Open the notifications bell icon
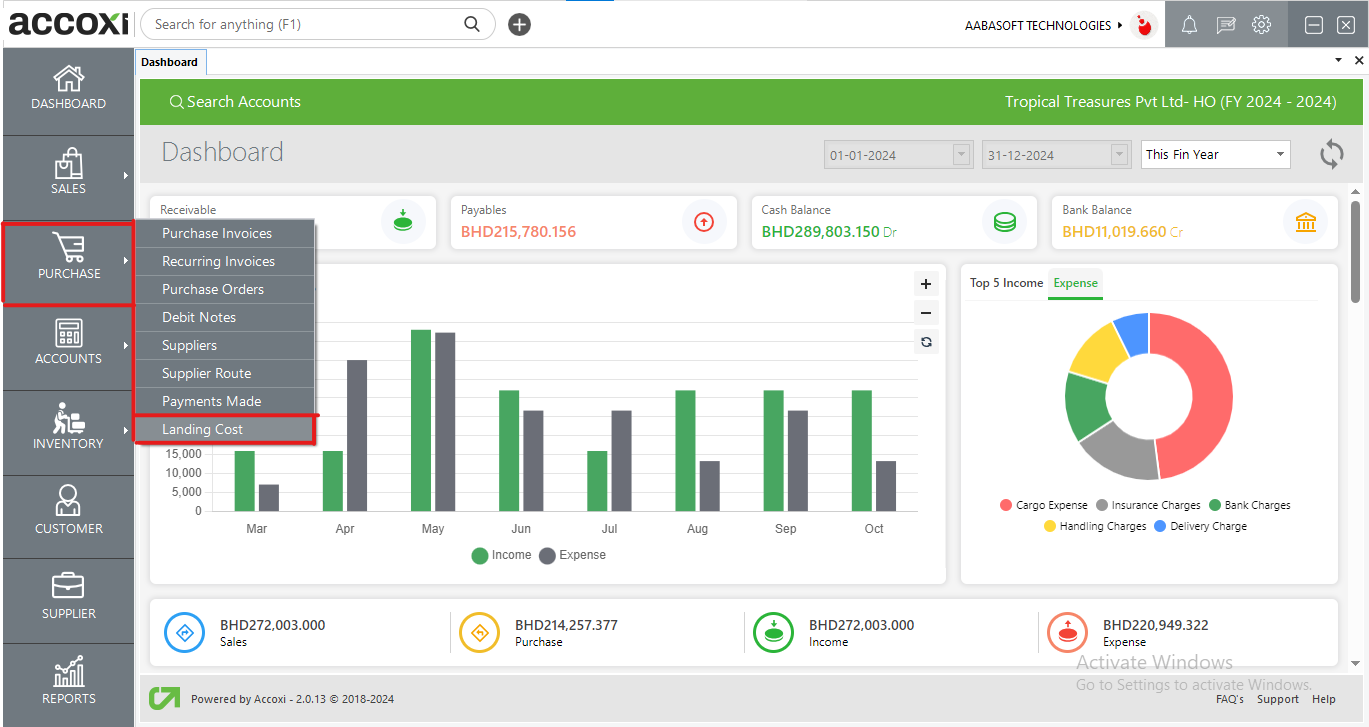The image size is (1369, 727). [1189, 25]
